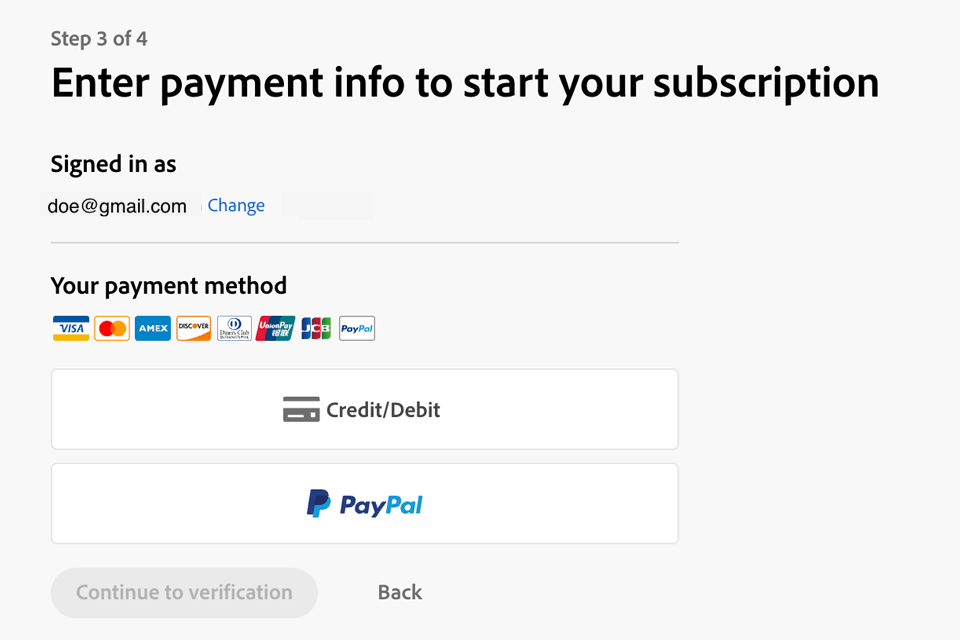The image size is (960, 640).
Task: Click the Discover card icon
Action: (194, 328)
